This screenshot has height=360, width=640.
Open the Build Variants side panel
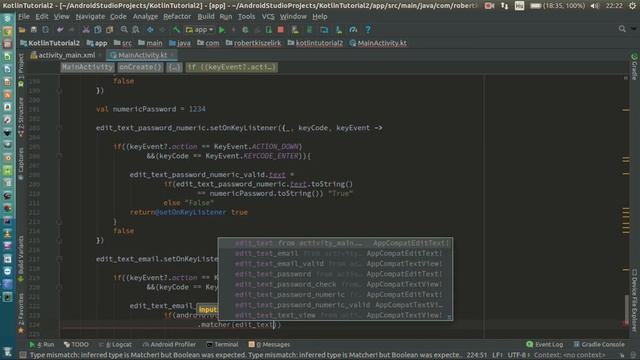click(x=21, y=259)
